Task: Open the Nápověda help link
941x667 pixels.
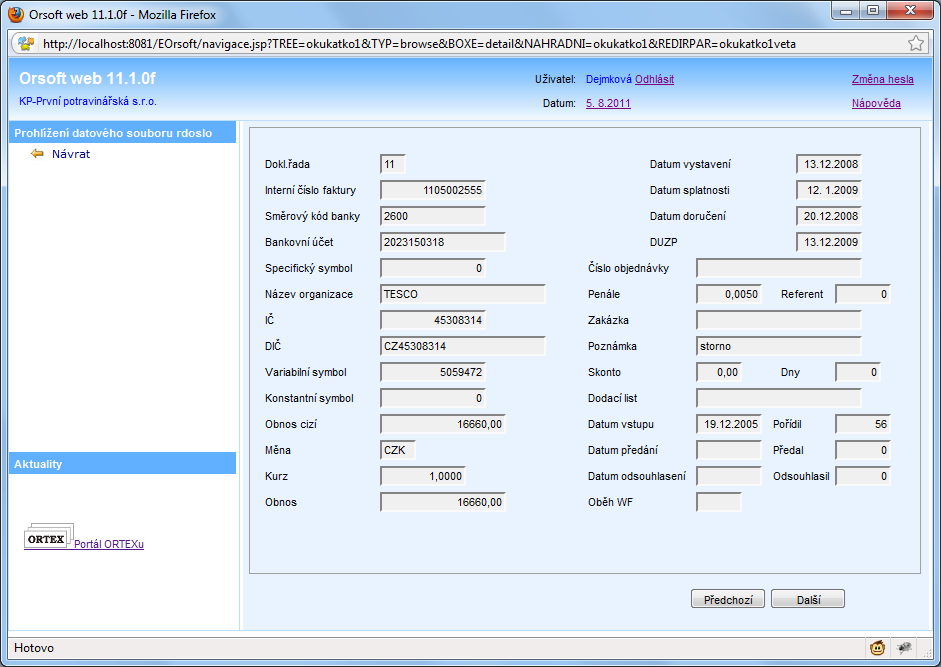Action: click(876, 103)
